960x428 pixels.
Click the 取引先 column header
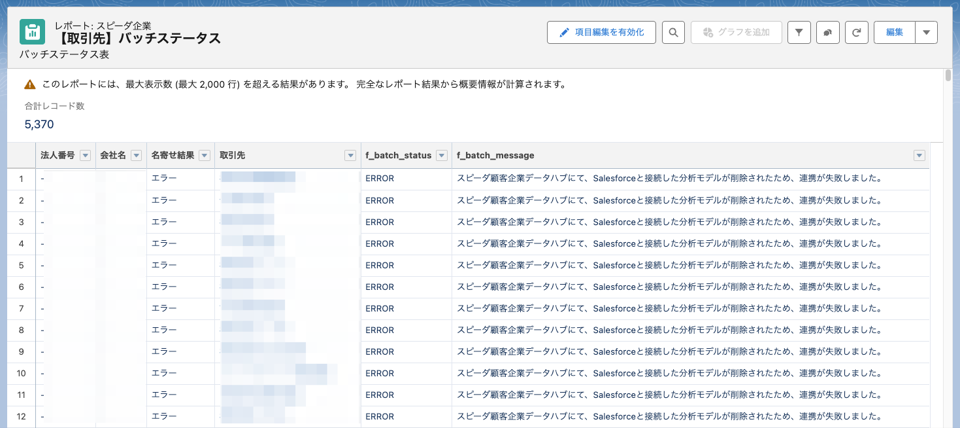[287, 156]
